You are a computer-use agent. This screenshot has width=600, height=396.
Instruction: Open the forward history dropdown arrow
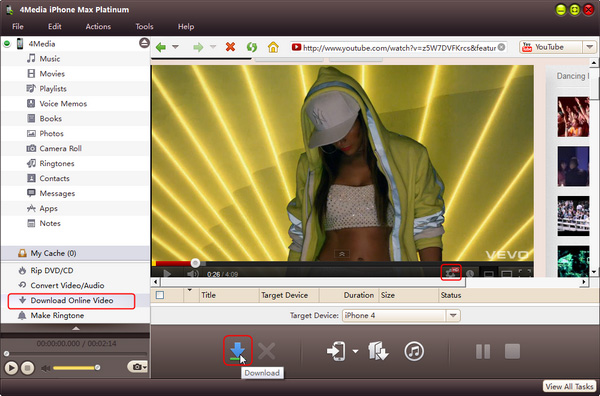pos(213,47)
